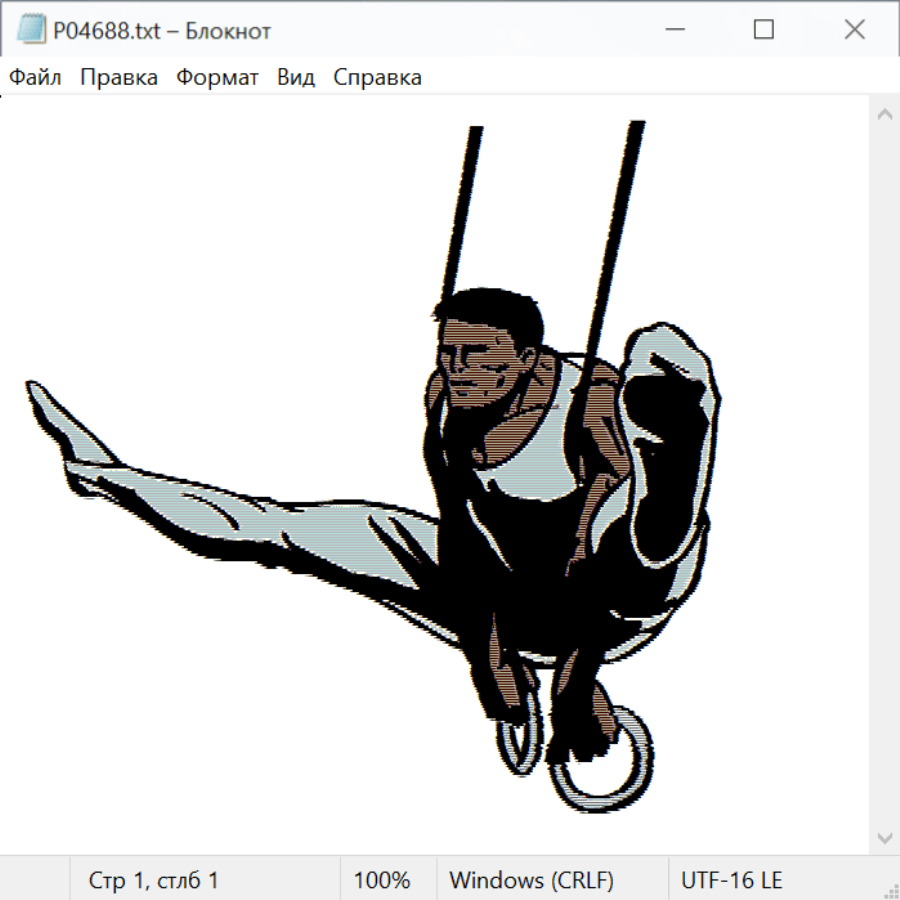The image size is (900, 900).
Task: Click the scroll up arrow of the vertical scrollbar
Action: (x=884, y=114)
